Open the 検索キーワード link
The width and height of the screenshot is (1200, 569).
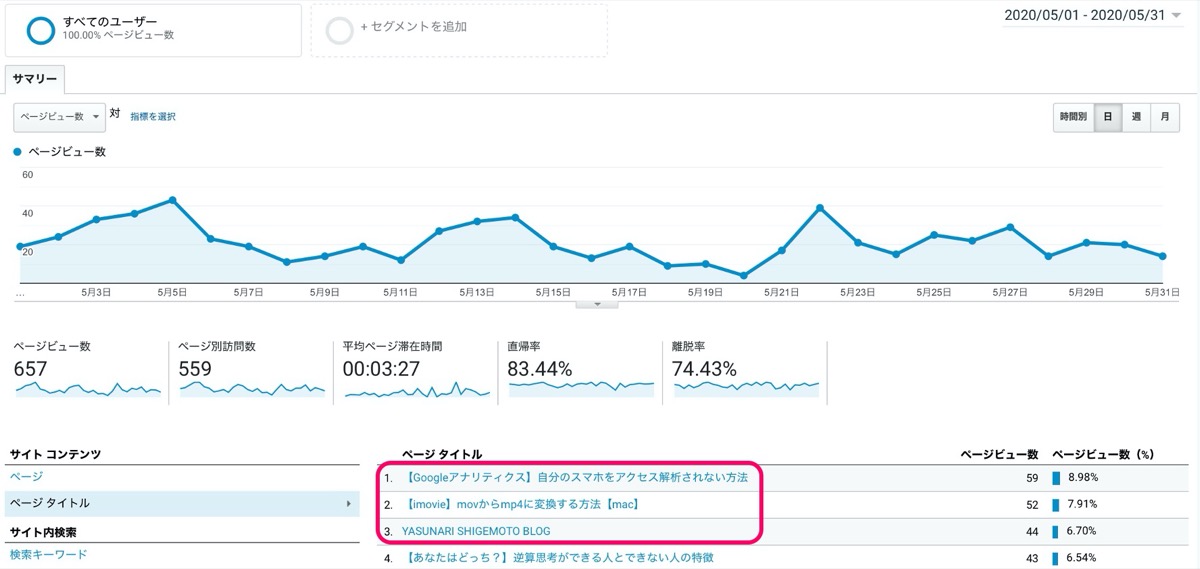coord(48,554)
